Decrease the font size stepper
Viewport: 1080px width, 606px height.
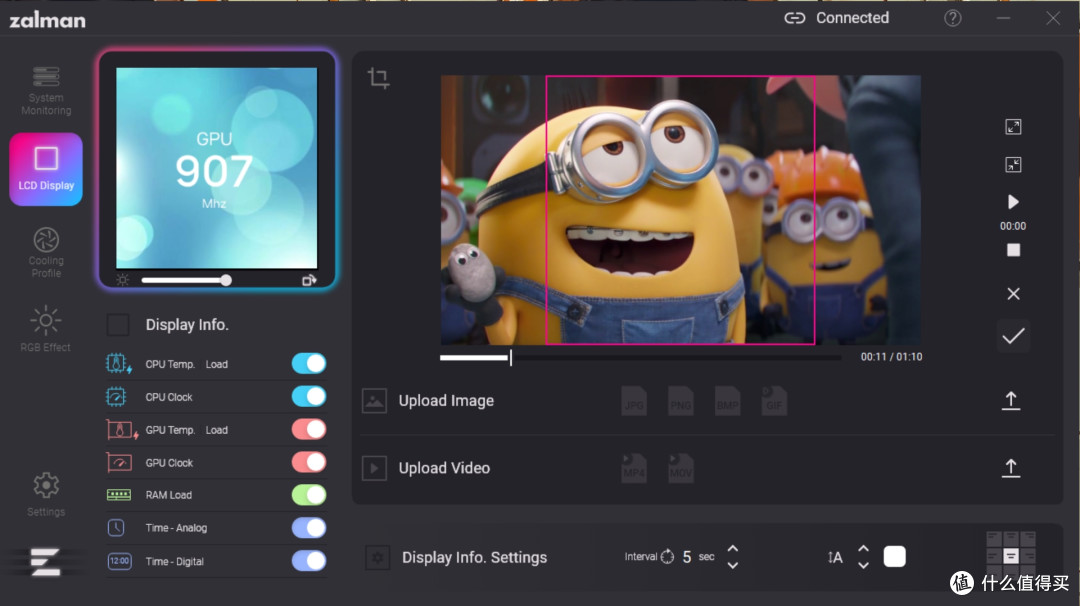(863, 565)
